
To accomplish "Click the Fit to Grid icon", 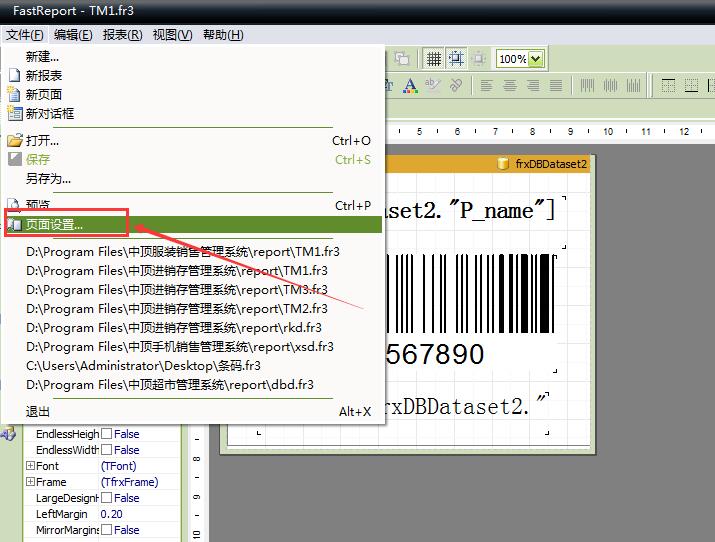I will (478, 59).
